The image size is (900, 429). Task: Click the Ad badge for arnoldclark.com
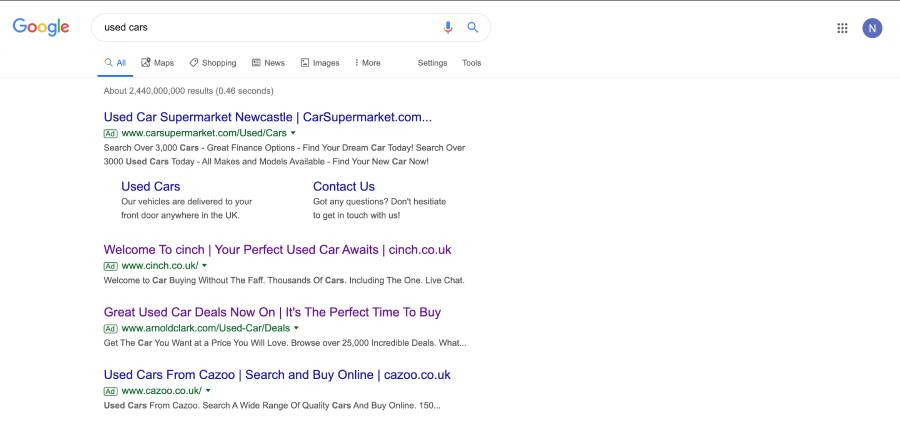[110, 328]
